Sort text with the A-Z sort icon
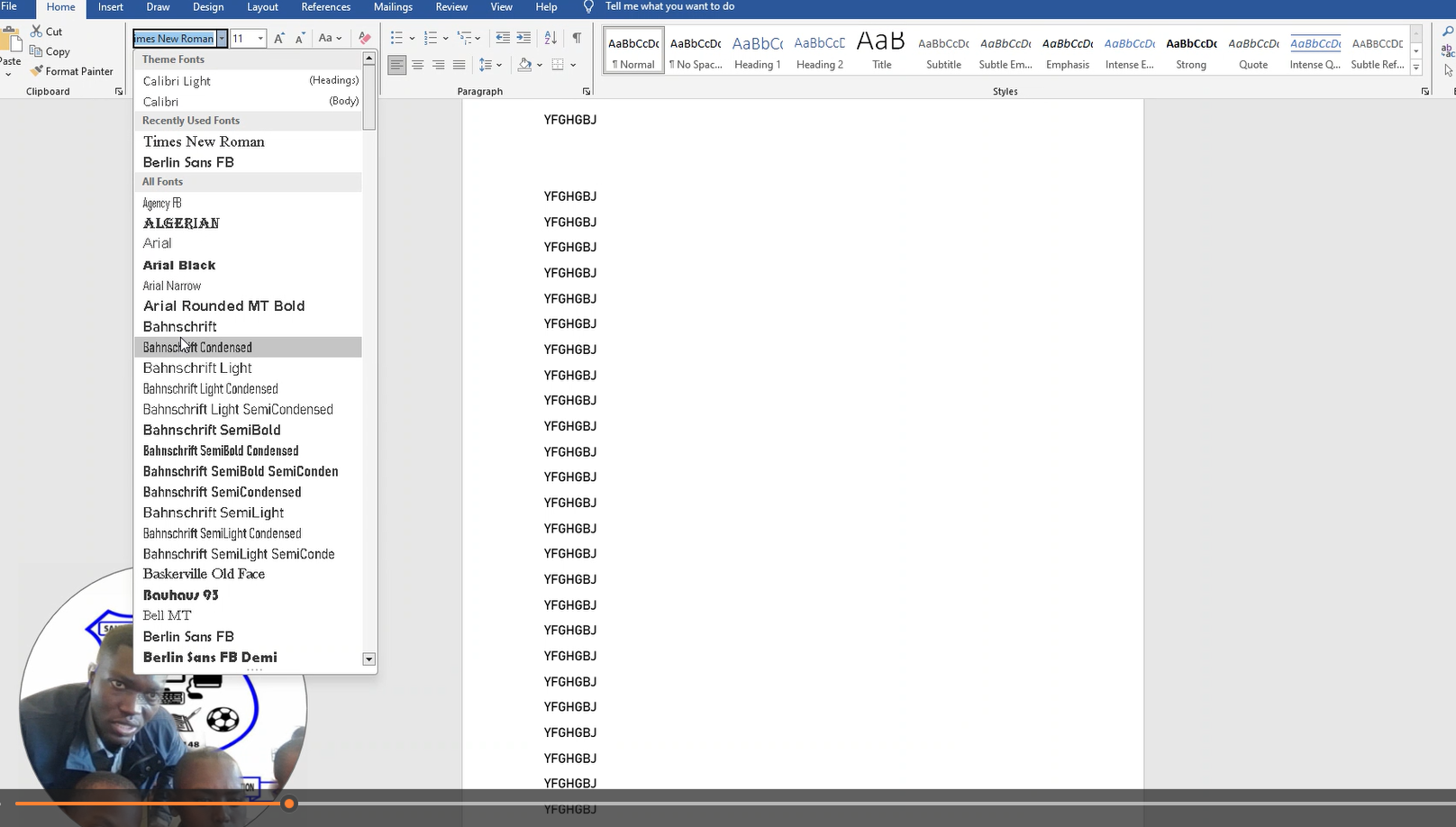Image resolution: width=1456 pixels, height=827 pixels. tap(551, 38)
